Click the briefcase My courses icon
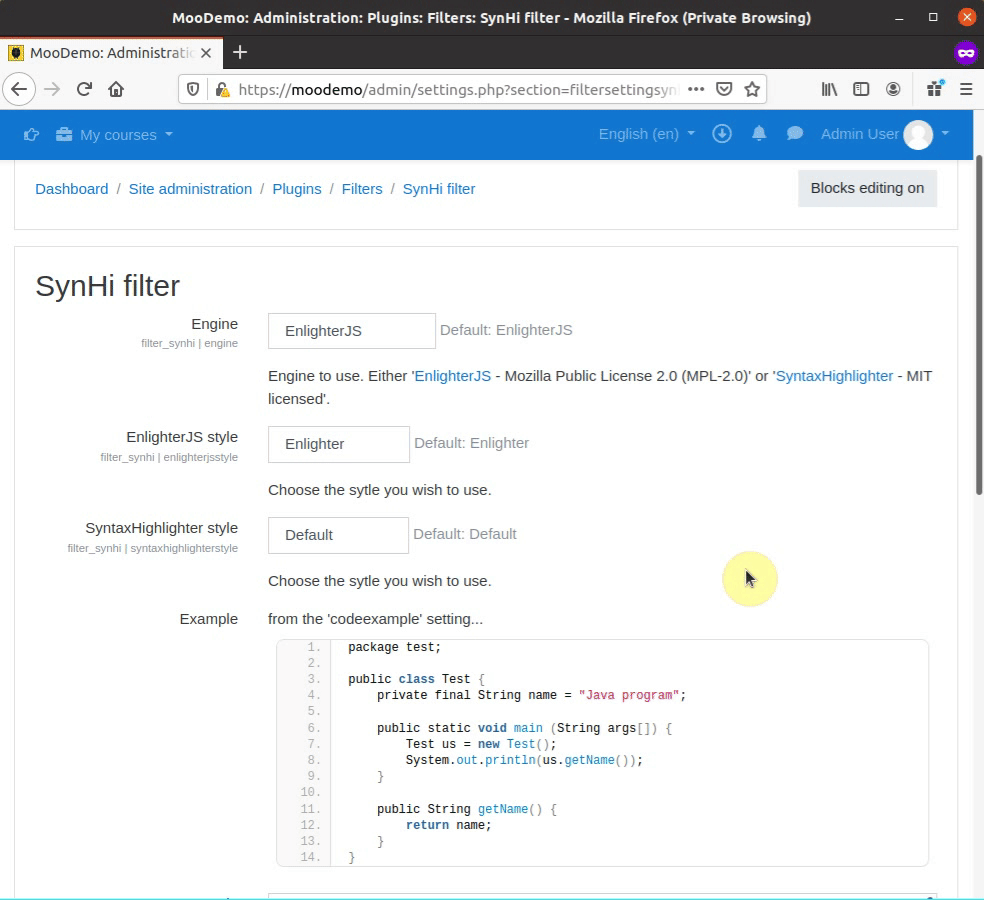984x900 pixels. pos(64,134)
